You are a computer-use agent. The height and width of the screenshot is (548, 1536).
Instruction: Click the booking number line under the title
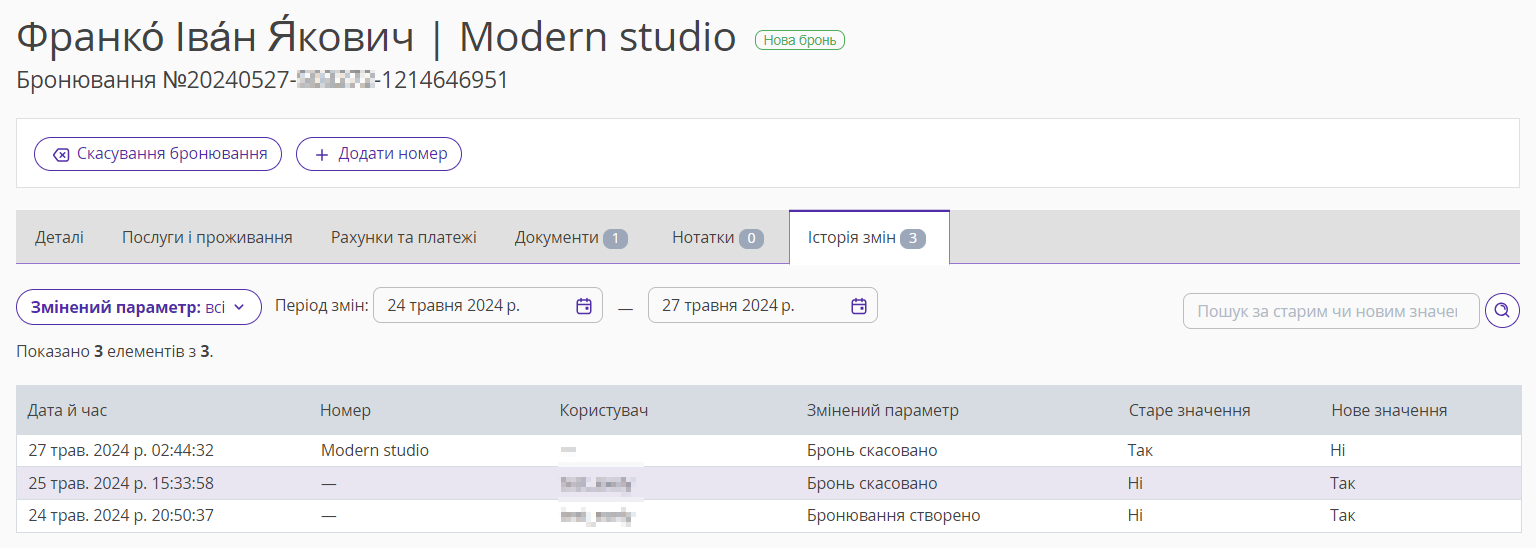click(x=263, y=80)
